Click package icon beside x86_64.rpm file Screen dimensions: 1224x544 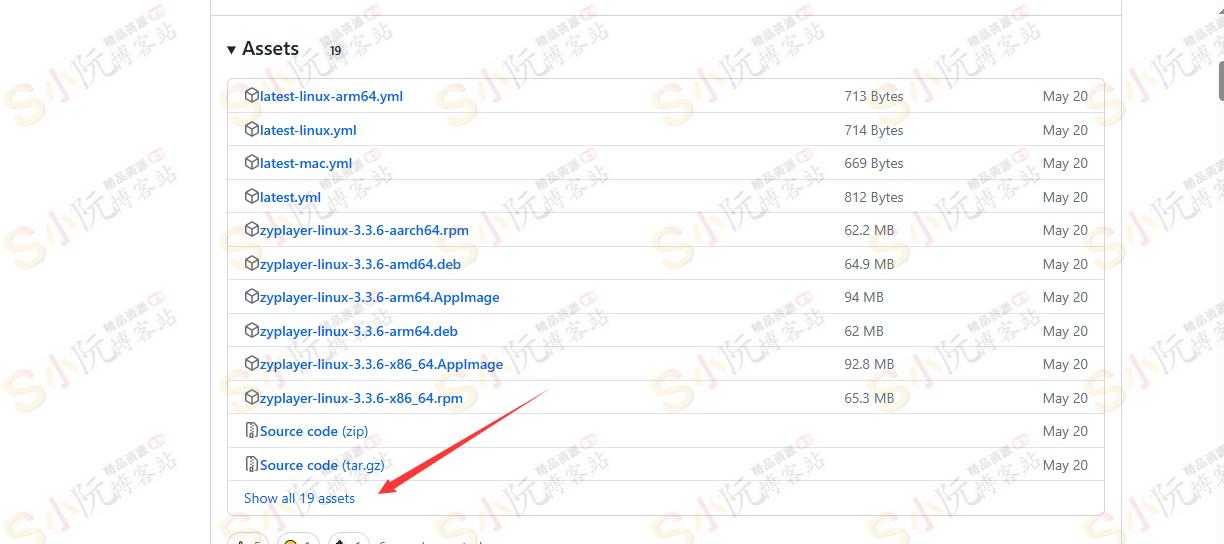click(x=252, y=397)
